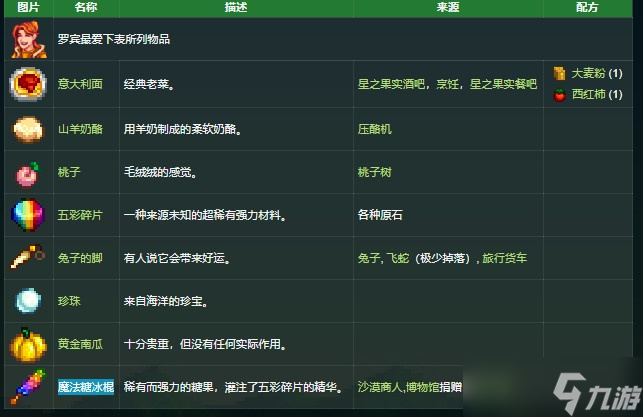Click the 描述 column header
This screenshot has width=643, height=417.
coord(236,7)
